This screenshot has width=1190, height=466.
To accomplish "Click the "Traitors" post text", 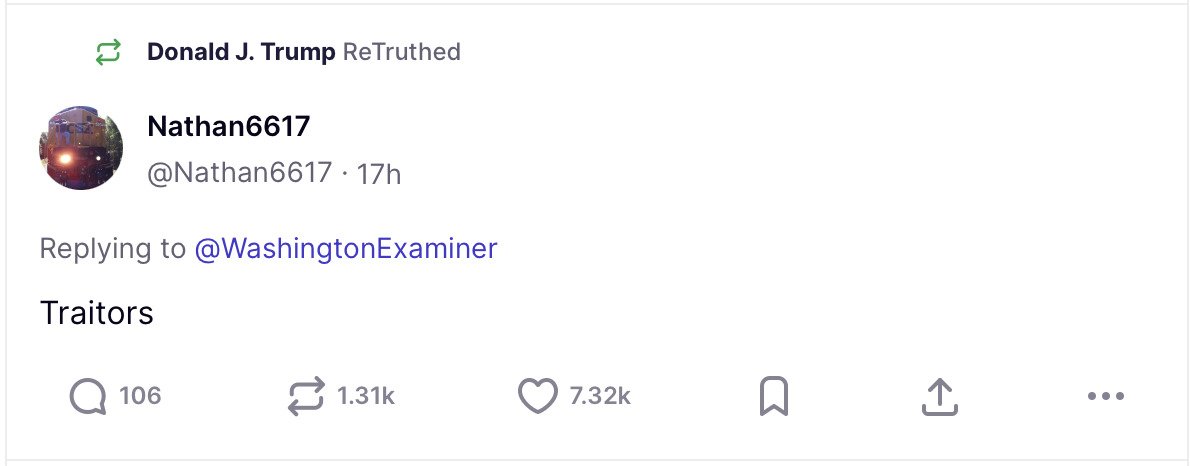I will pyautogui.click(x=97, y=313).
